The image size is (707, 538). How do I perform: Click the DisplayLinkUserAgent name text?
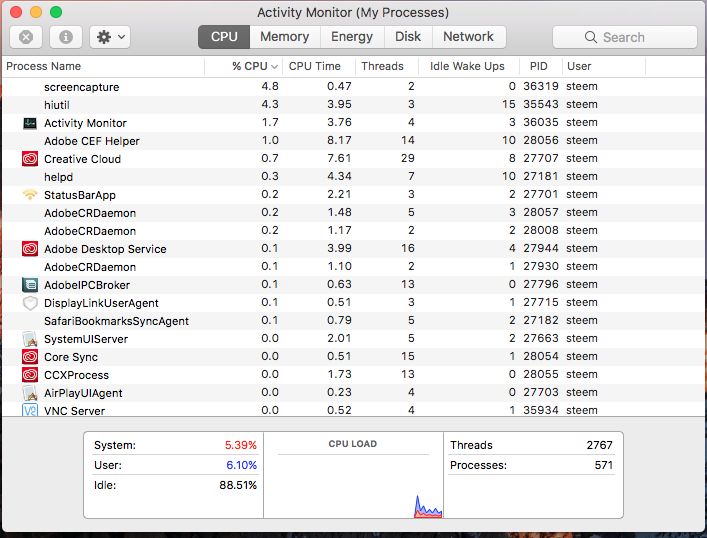tap(101, 303)
